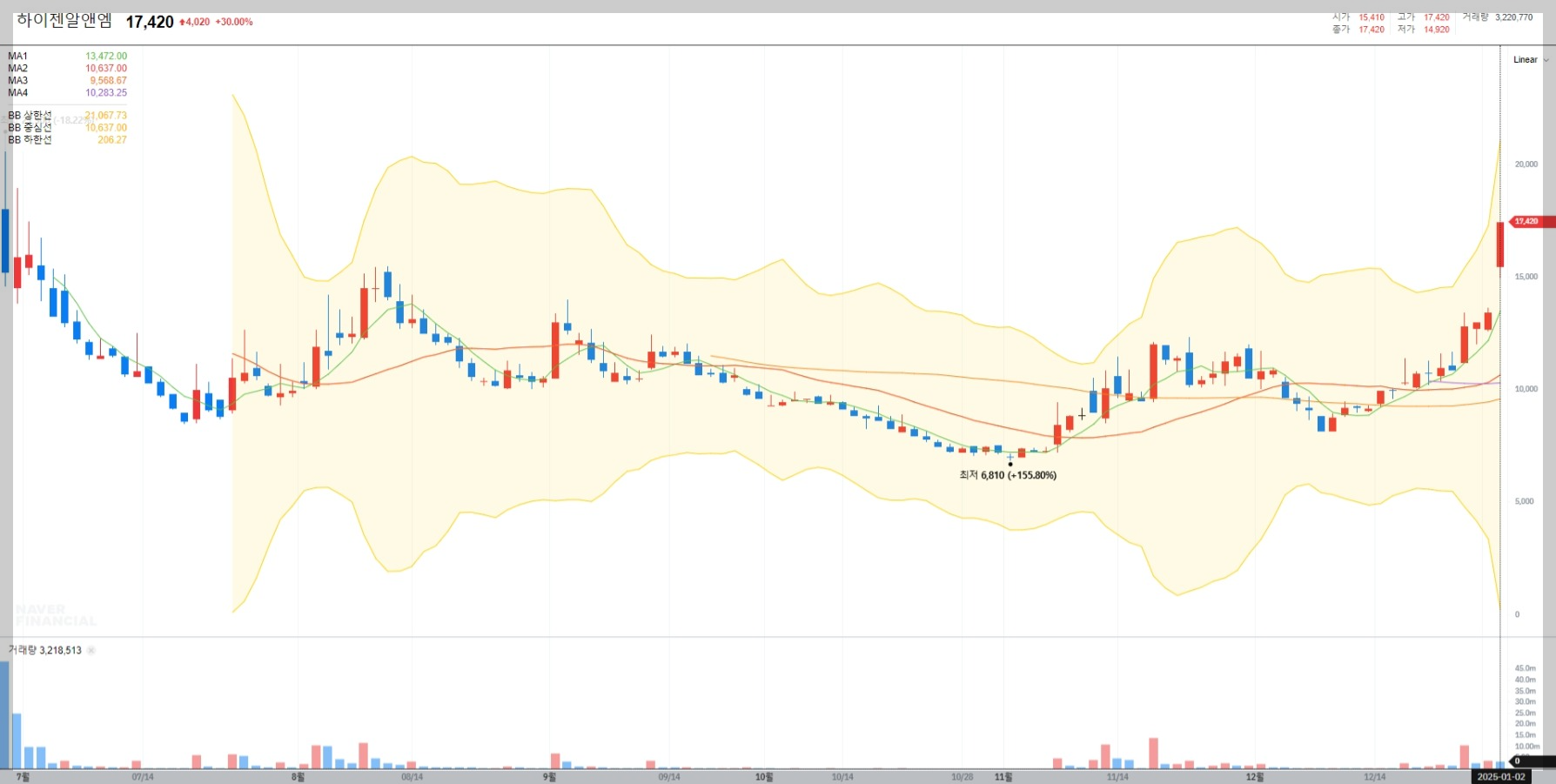Click MA4 value 10,283.25

[x=106, y=92]
